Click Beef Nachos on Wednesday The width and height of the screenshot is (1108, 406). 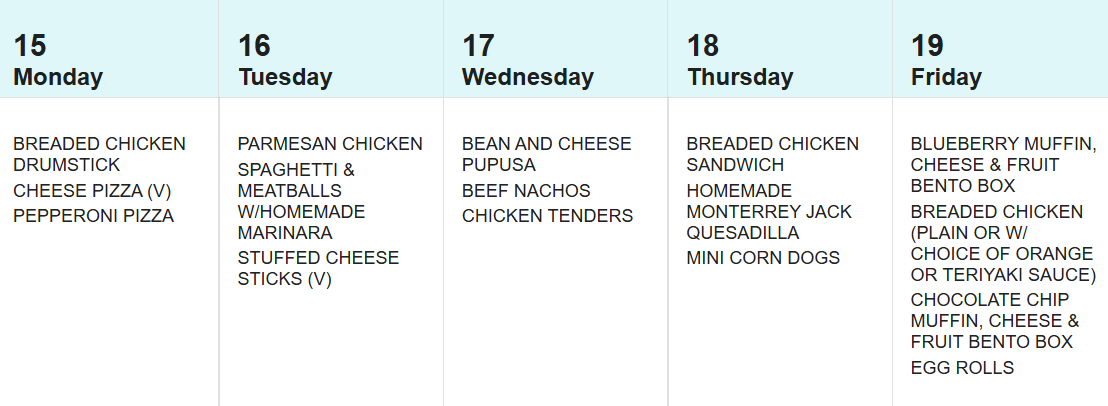526,191
